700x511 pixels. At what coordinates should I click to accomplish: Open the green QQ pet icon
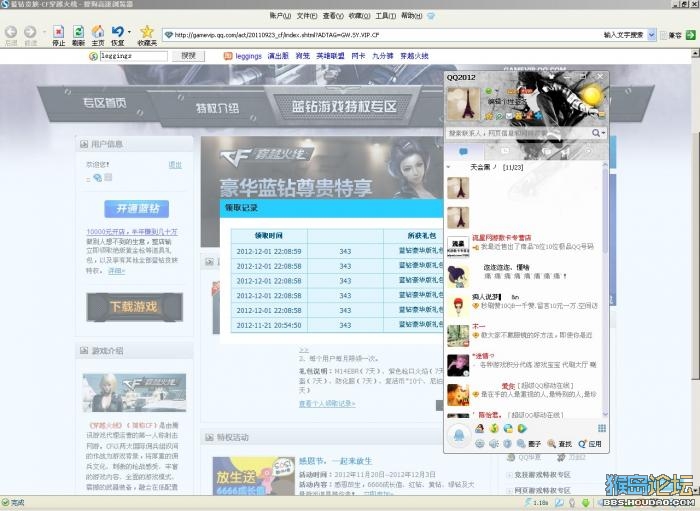coord(494,428)
